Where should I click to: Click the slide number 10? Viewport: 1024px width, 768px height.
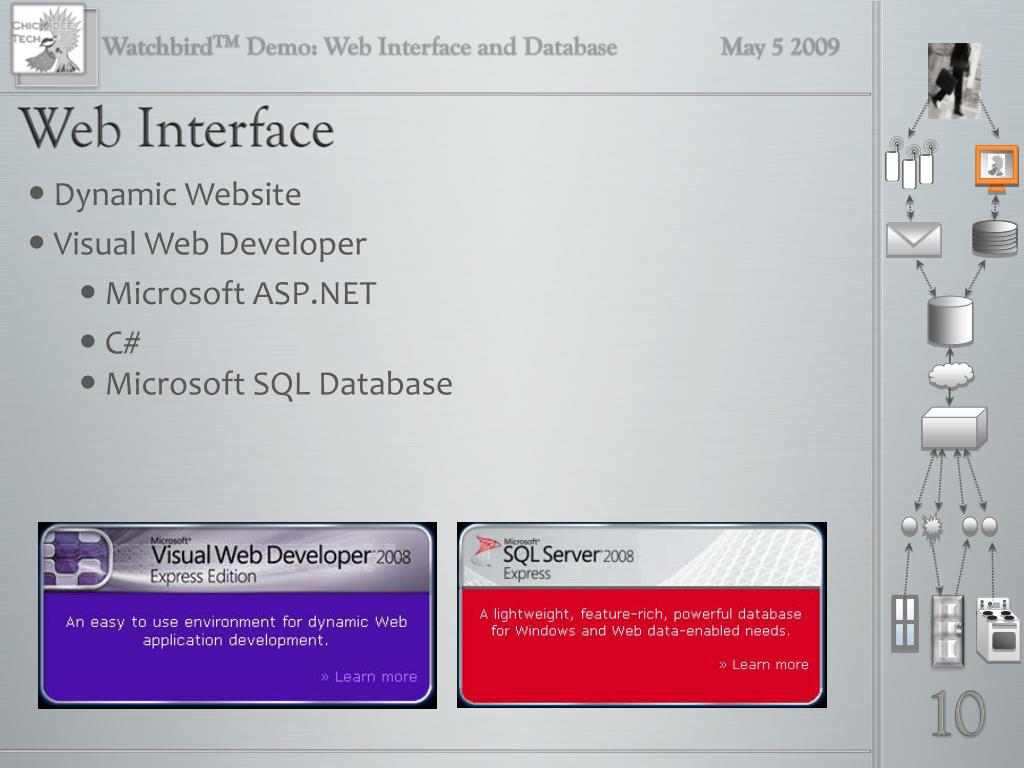coord(958,713)
